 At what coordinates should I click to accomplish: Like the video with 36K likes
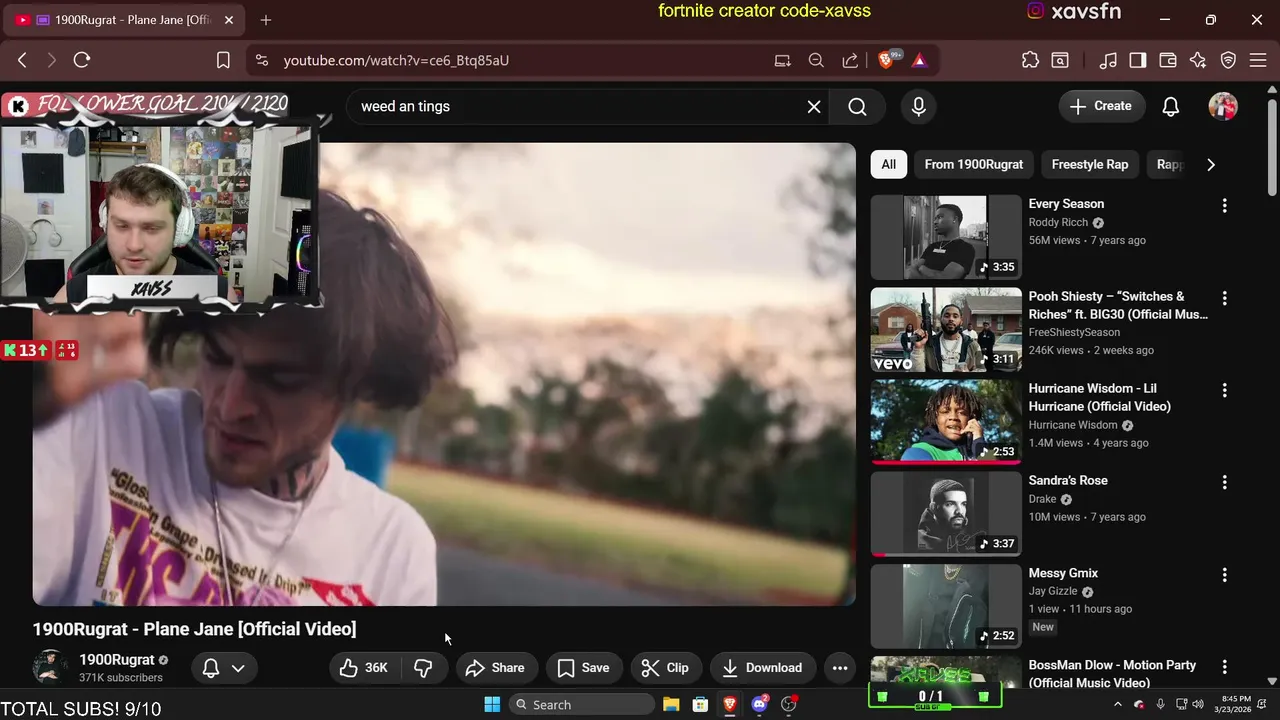click(x=364, y=668)
